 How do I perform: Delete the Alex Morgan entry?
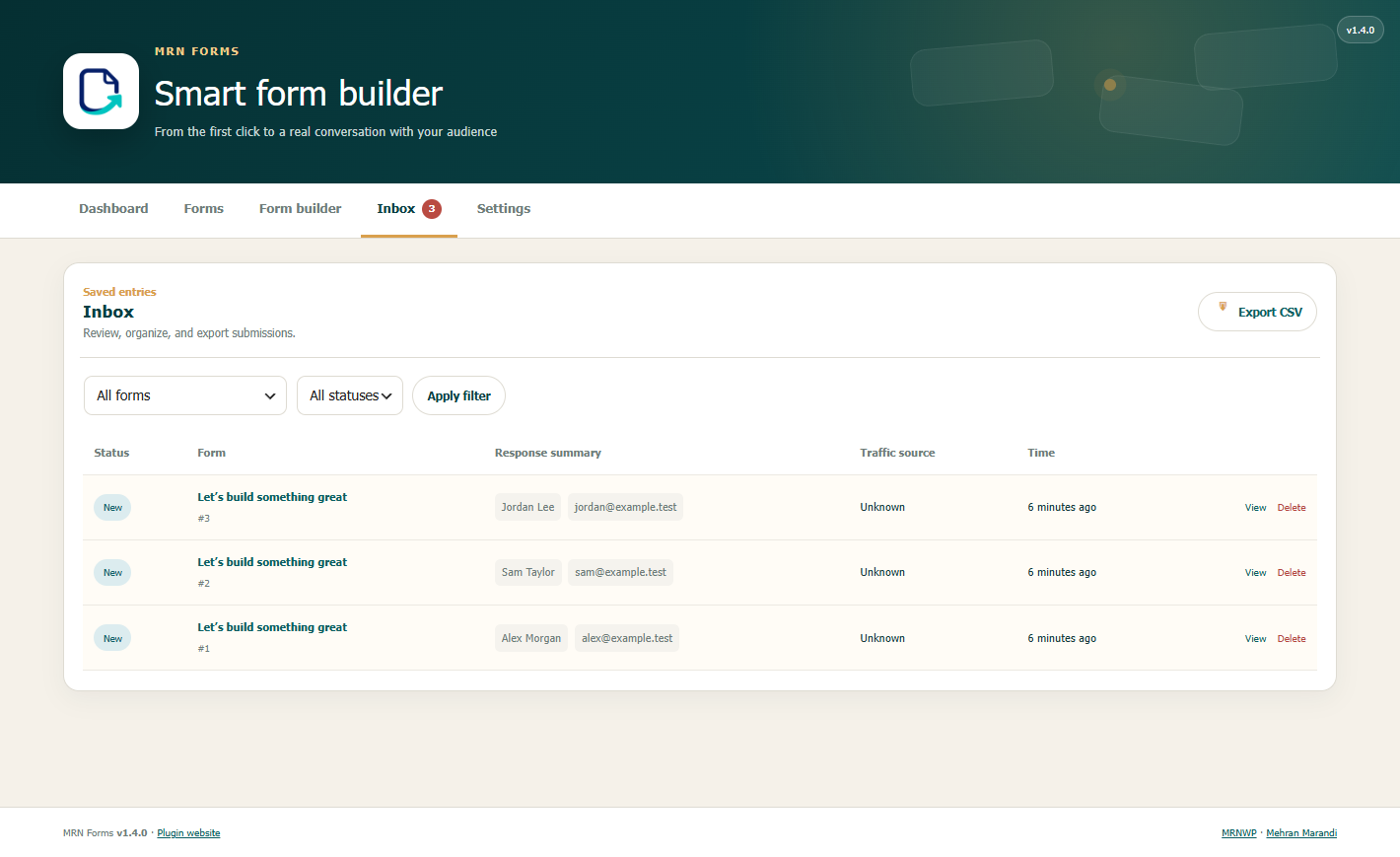1292,639
